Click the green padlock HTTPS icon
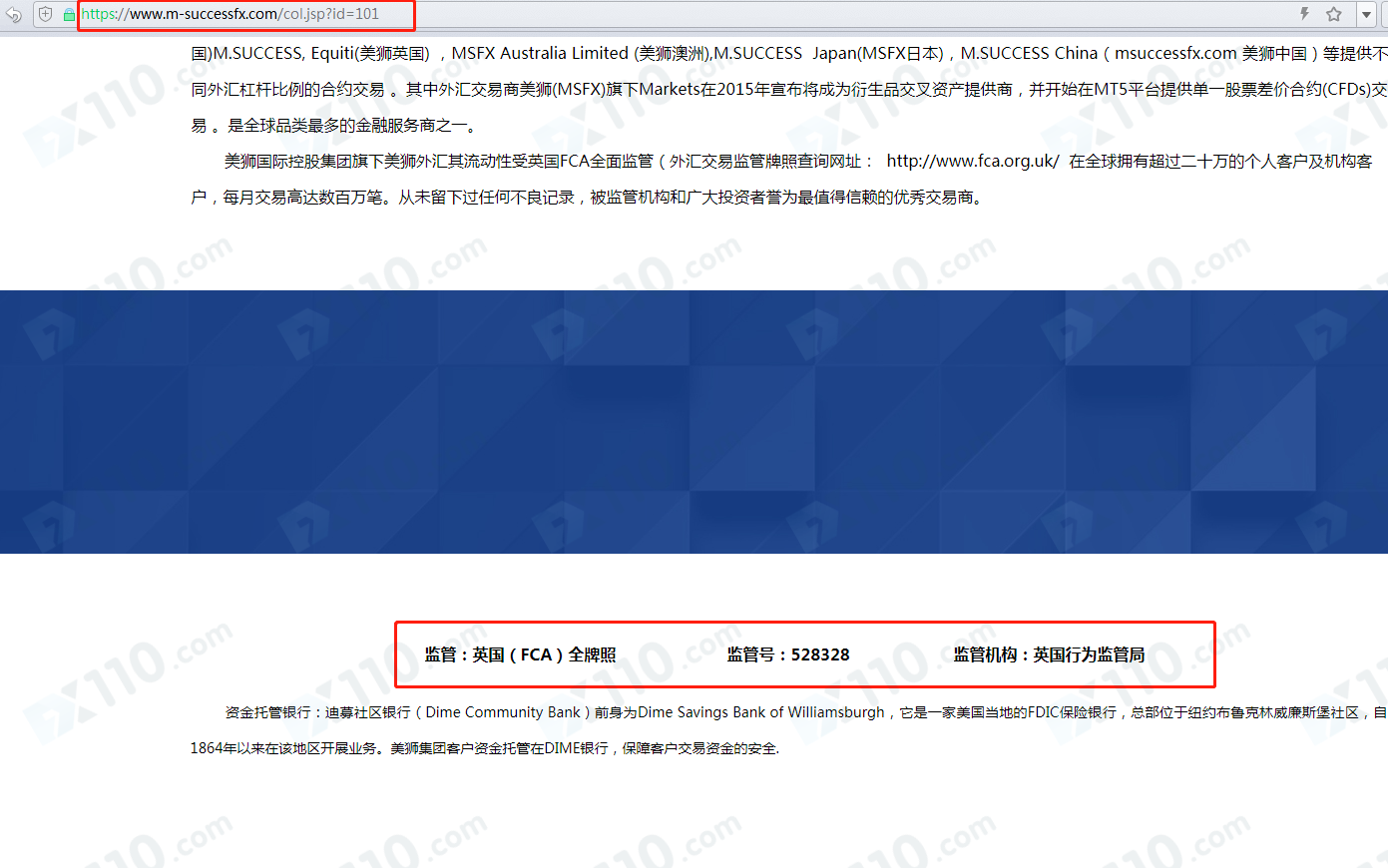This screenshot has height=868, width=1388. click(69, 15)
